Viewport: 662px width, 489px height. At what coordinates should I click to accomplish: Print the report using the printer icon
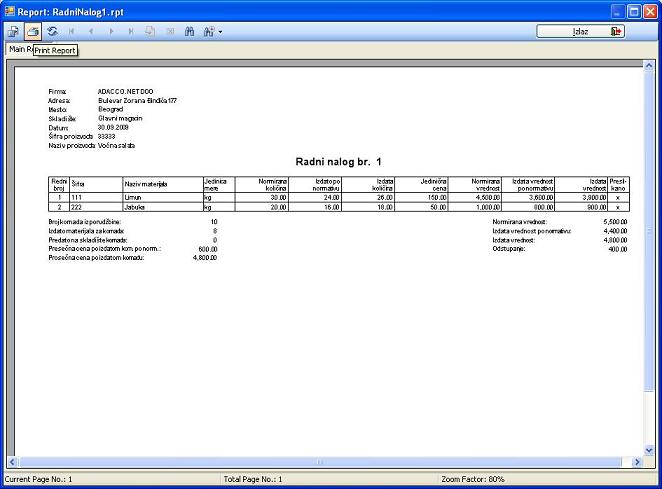point(33,32)
